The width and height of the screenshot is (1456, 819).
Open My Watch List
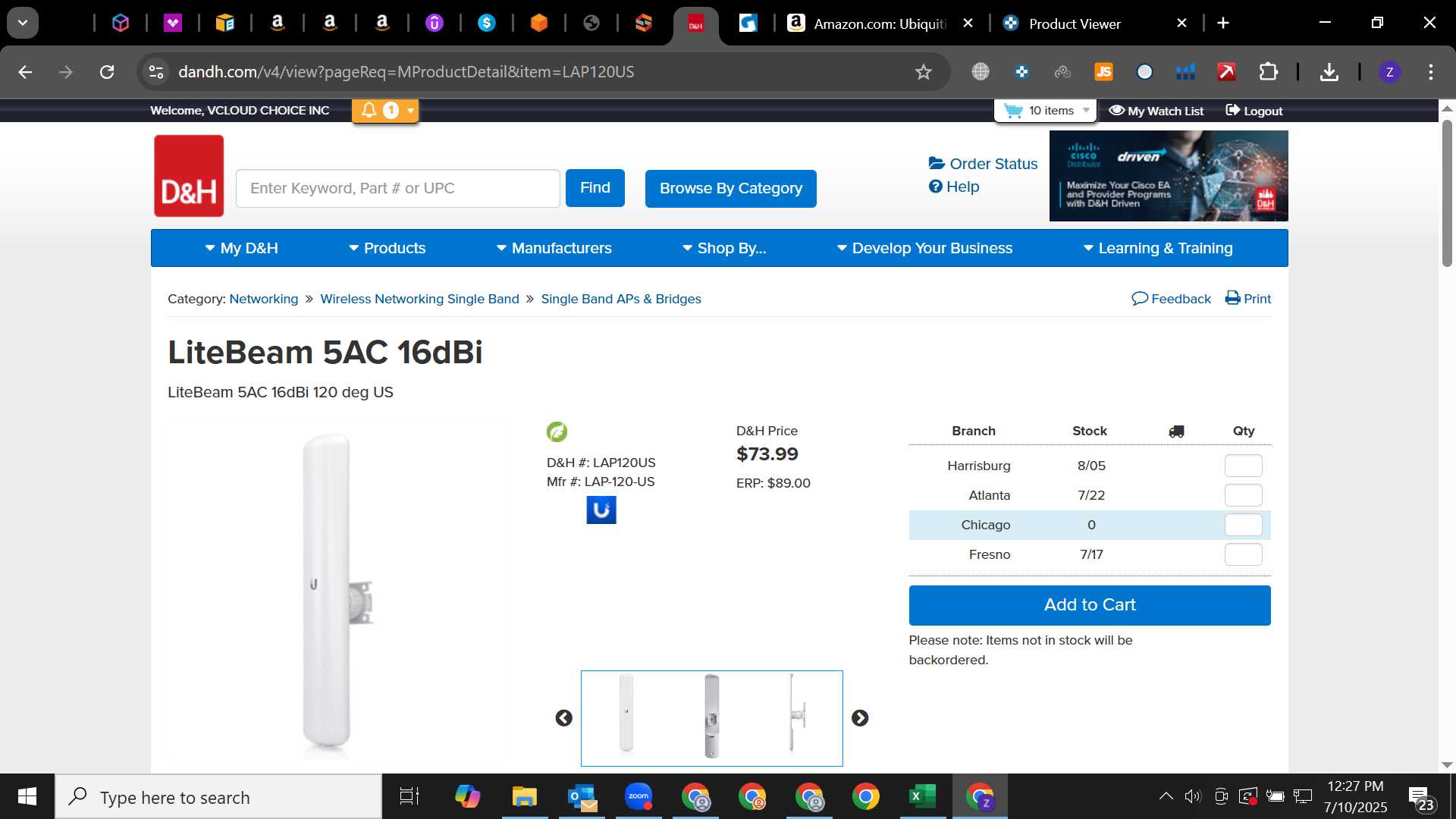click(x=1156, y=111)
